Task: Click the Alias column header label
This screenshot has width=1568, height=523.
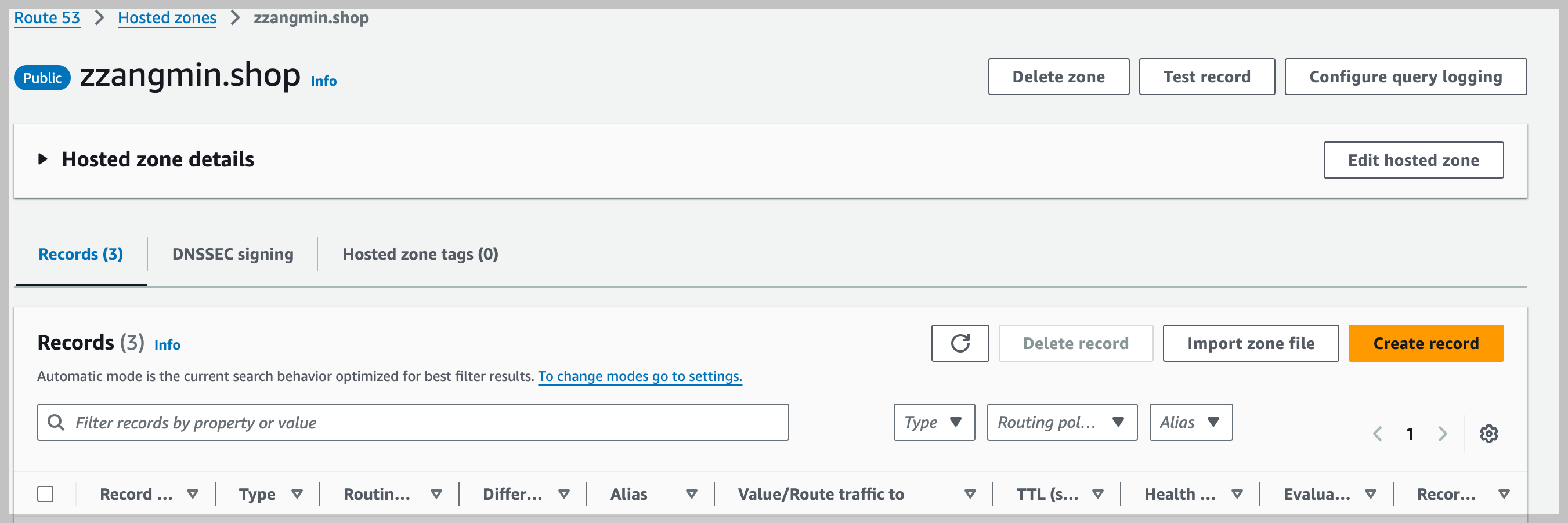Action: (629, 494)
